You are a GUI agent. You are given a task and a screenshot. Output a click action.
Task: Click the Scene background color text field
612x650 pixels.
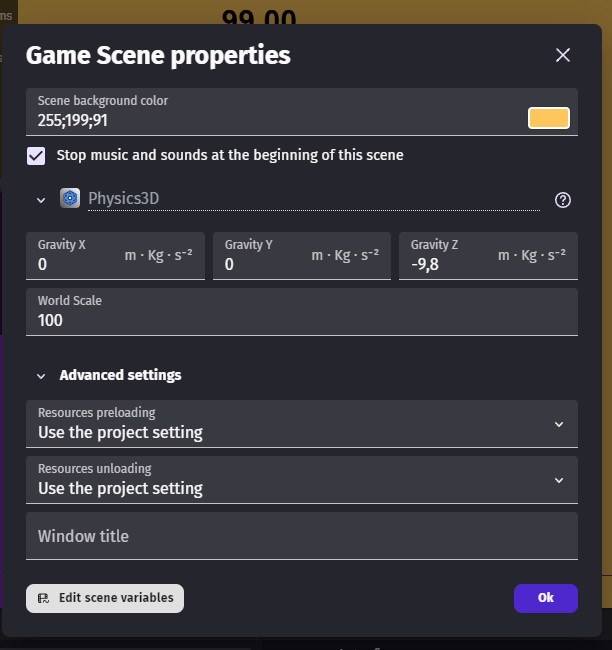270,121
